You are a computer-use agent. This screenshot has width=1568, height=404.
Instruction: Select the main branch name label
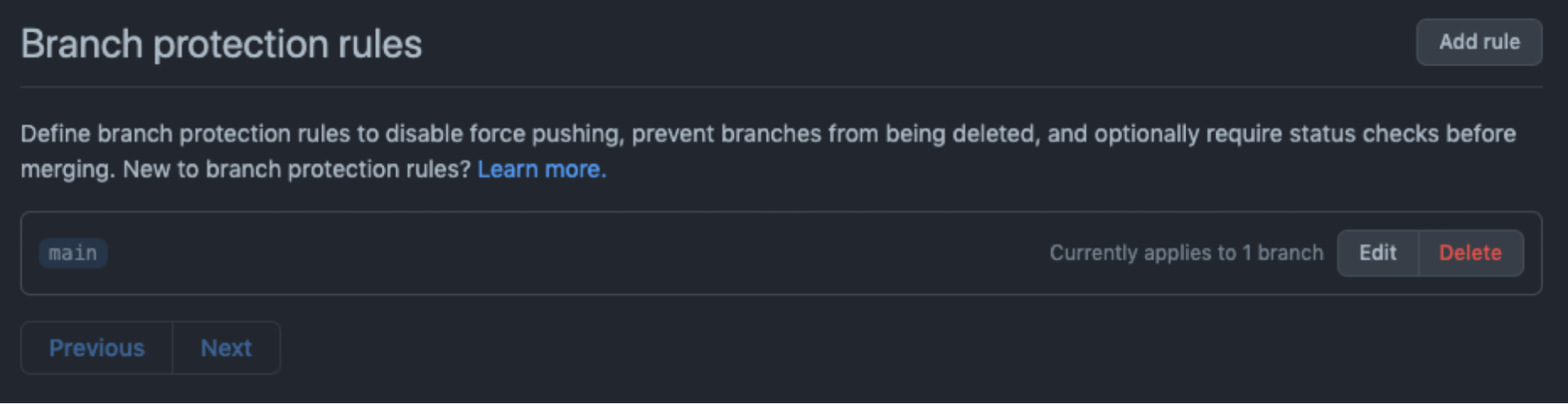click(73, 253)
